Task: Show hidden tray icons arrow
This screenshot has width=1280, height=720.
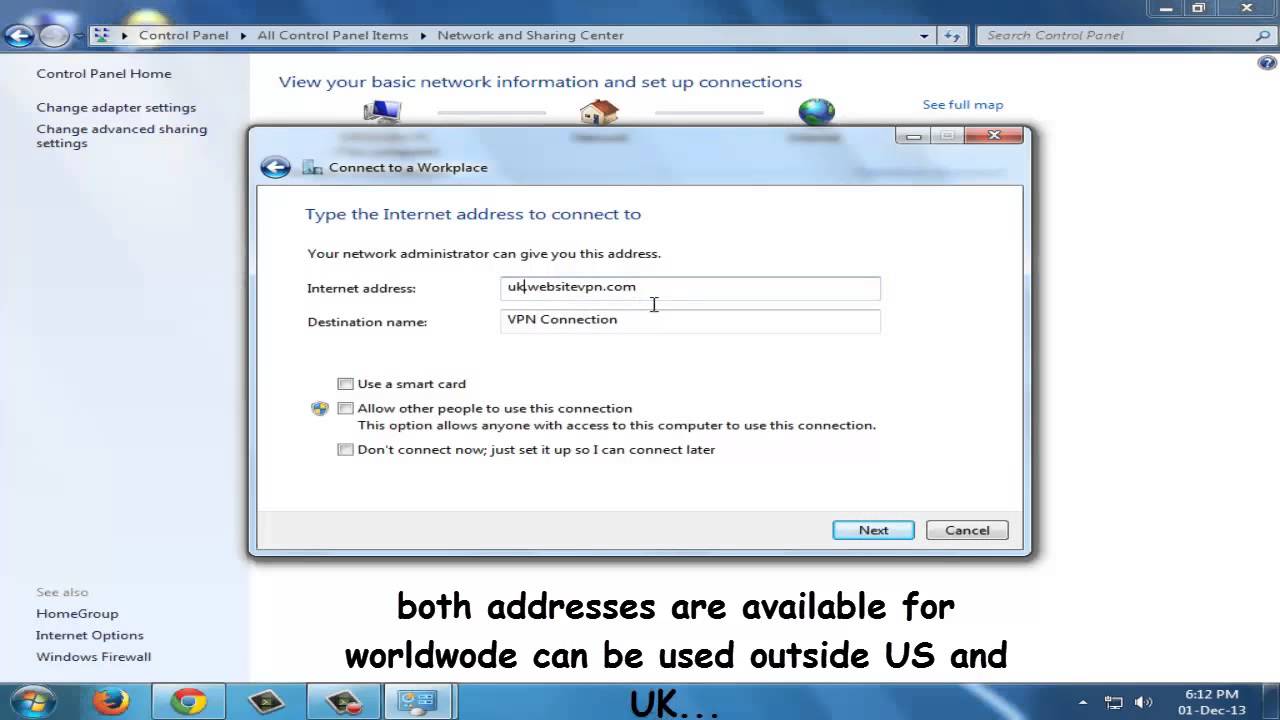Action: 1084,702
